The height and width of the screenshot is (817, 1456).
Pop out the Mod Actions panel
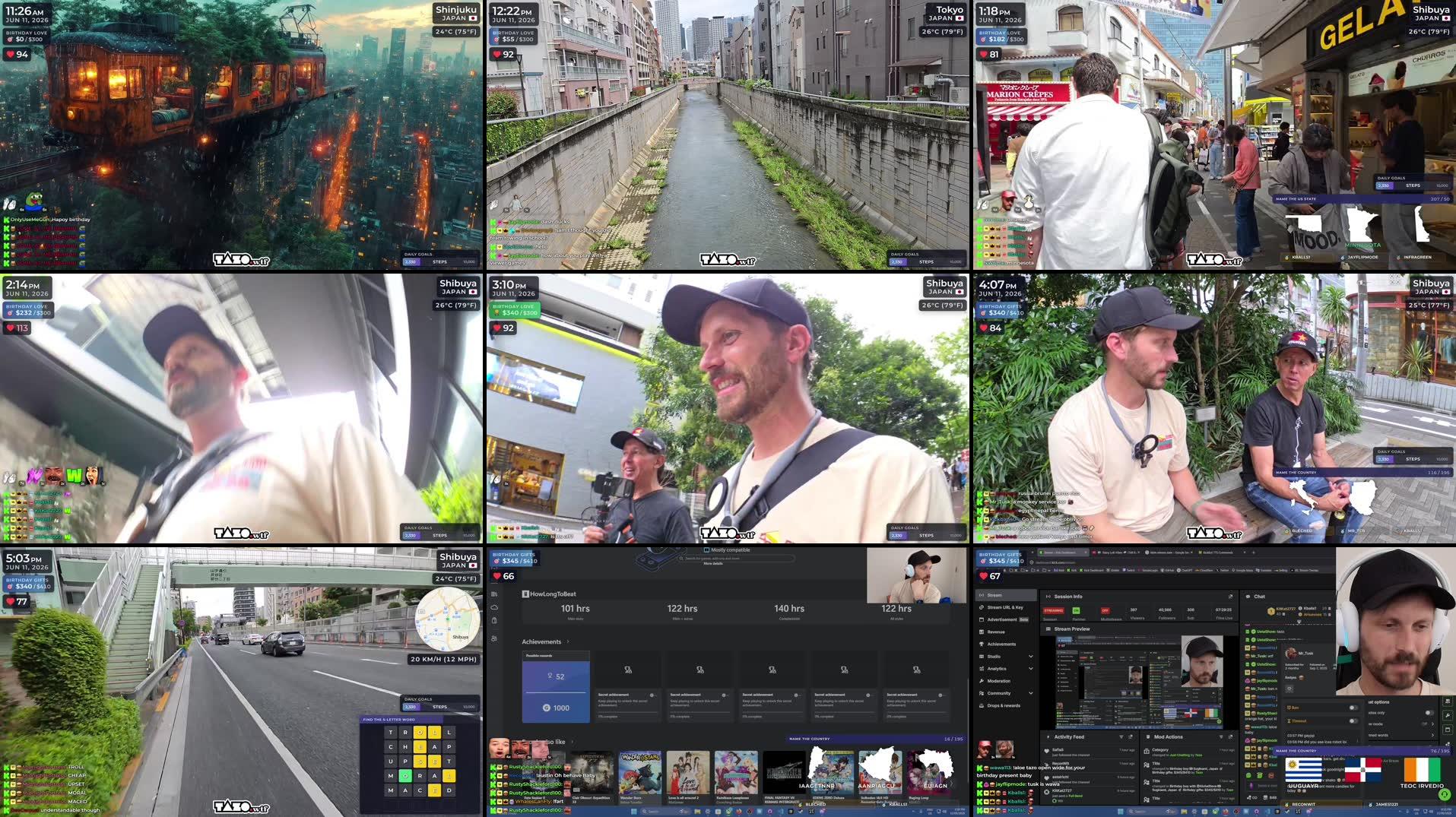pos(1230,736)
